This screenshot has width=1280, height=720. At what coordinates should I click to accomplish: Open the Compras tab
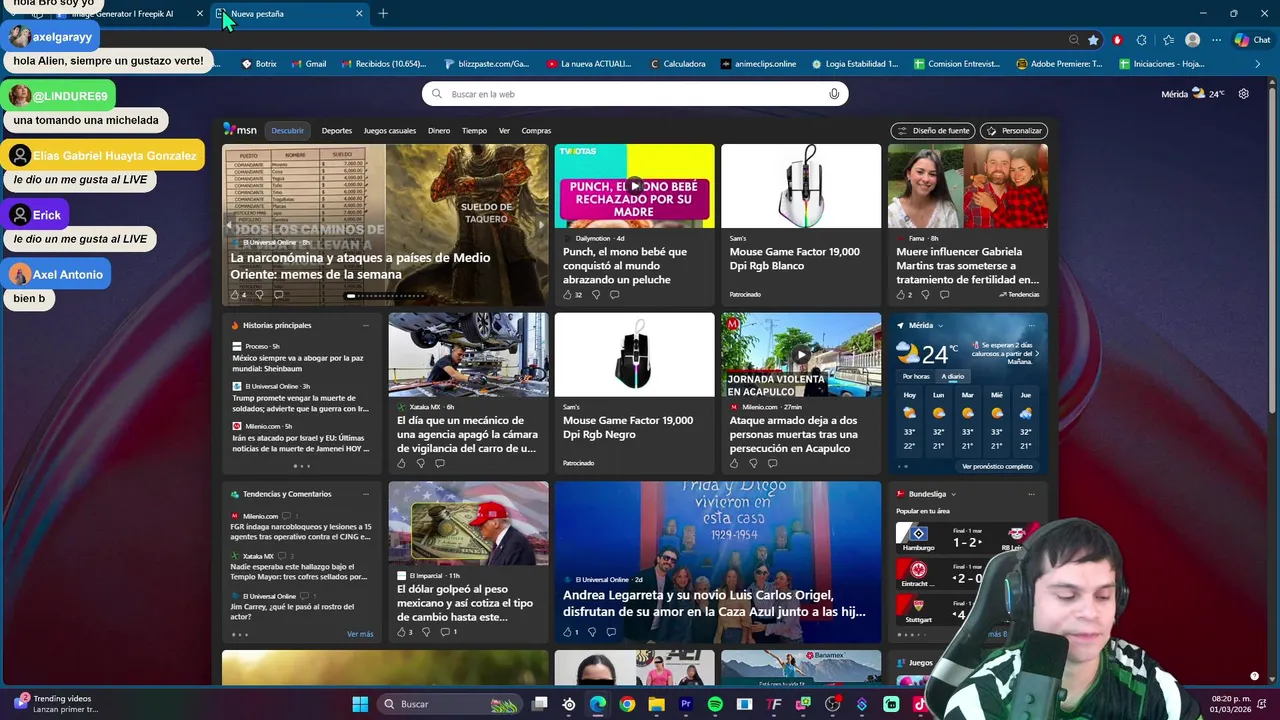coord(536,130)
